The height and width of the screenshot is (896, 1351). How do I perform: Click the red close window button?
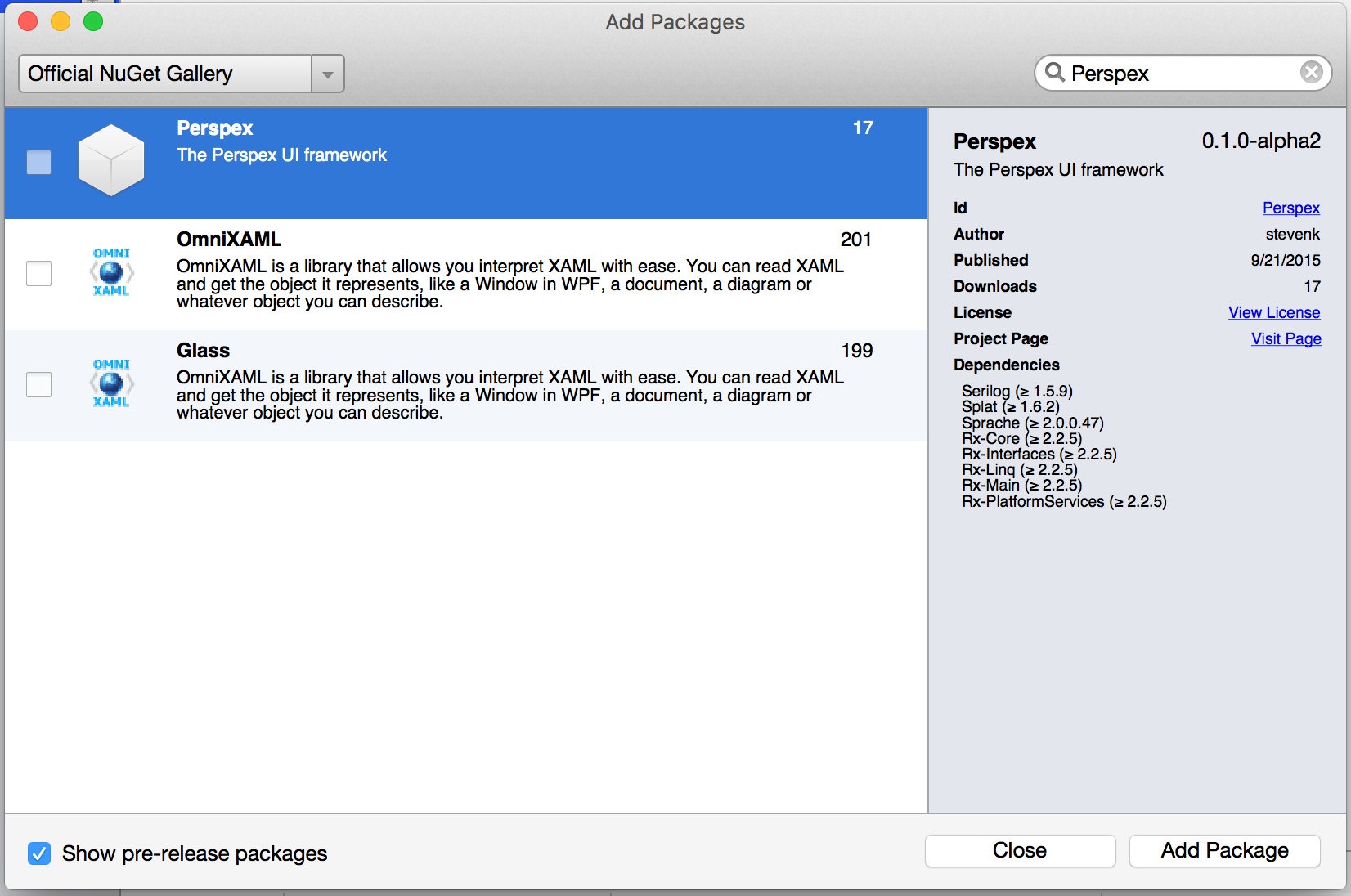pyautogui.click(x=29, y=21)
